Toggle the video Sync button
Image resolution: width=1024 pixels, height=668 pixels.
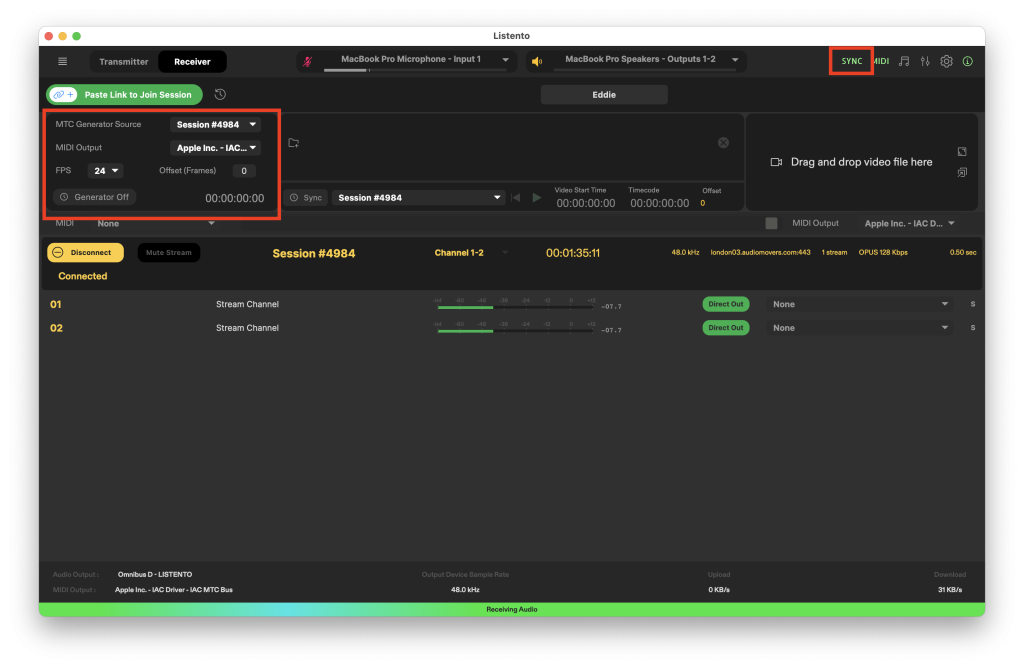tap(306, 197)
